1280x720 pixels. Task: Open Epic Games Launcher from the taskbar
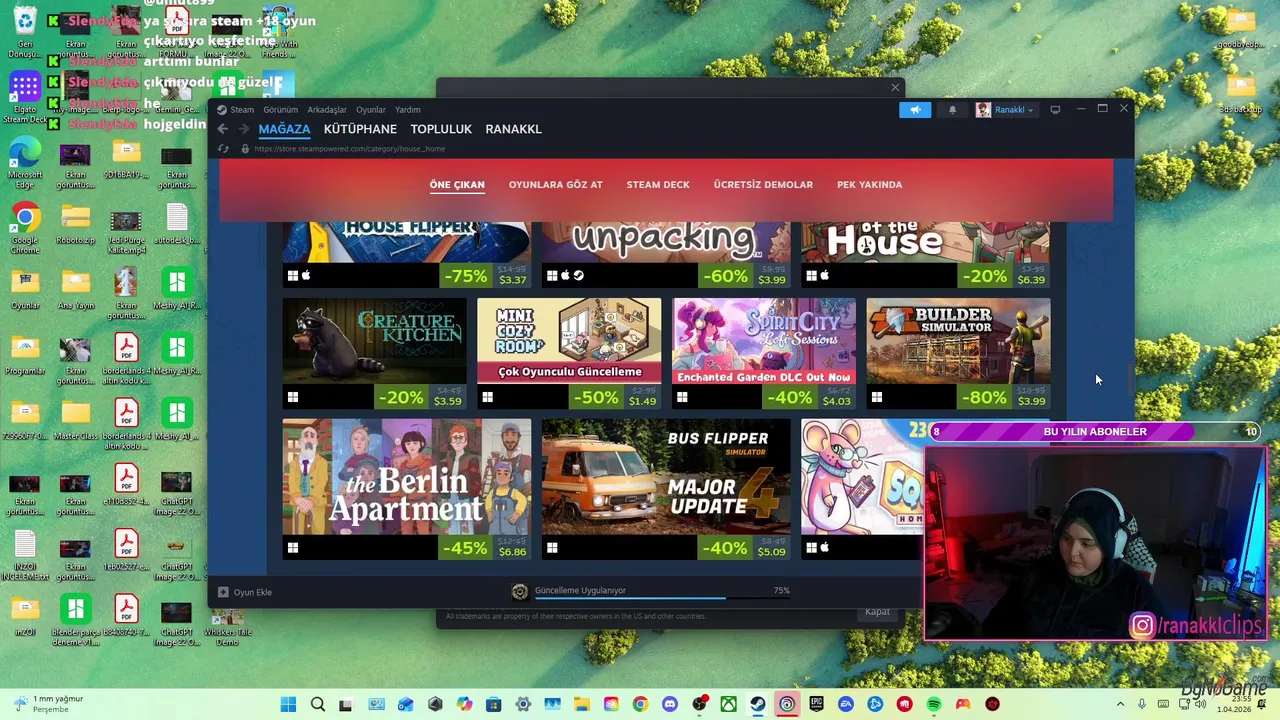tap(817, 705)
